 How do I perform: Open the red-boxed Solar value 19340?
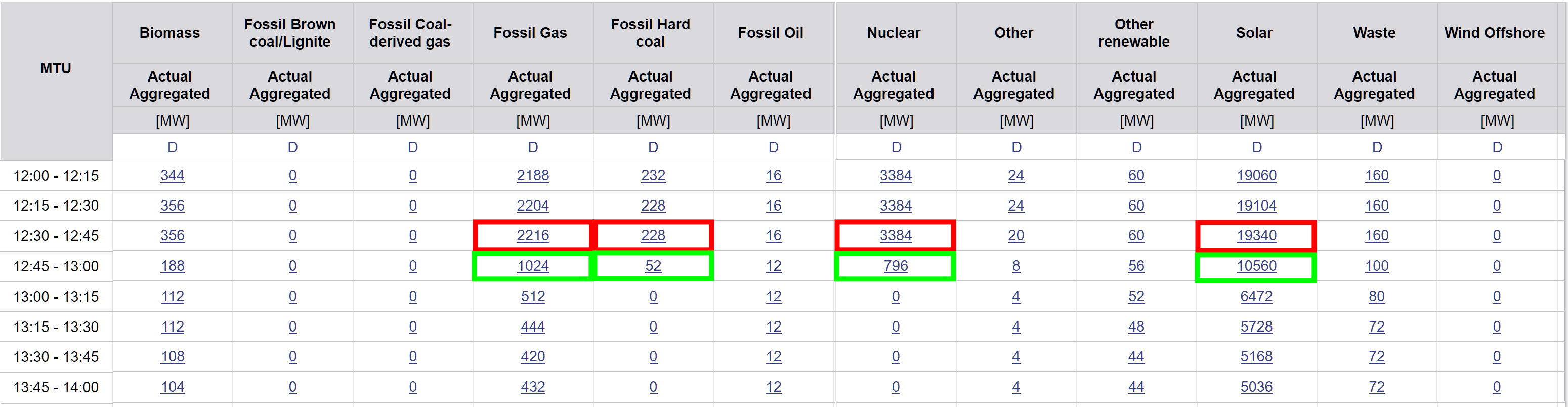tap(1256, 236)
